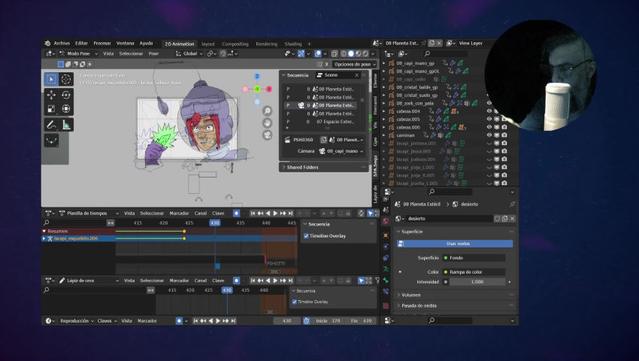Click the filter funnel in Lápiz de cera header
The width and height of the screenshot is (639, 361).
(x=377, y=280)
